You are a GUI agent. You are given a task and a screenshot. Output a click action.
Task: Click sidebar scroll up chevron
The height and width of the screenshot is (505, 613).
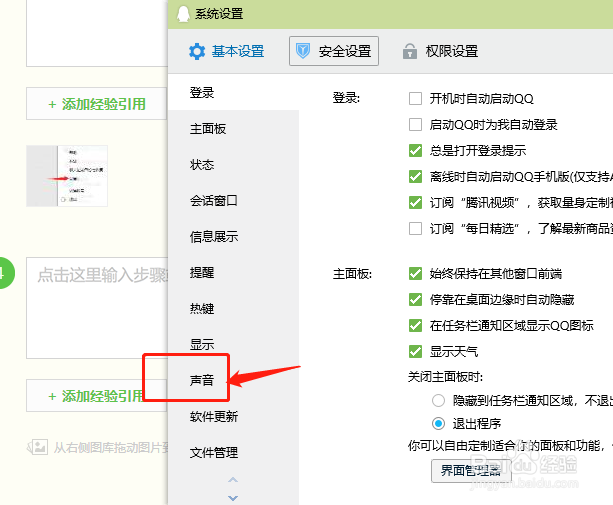[233, 480]
